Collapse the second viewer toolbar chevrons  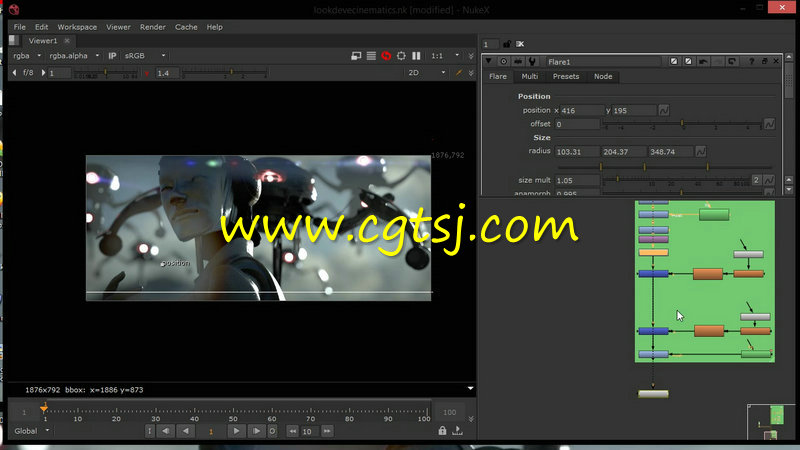[x=471, y=73]
